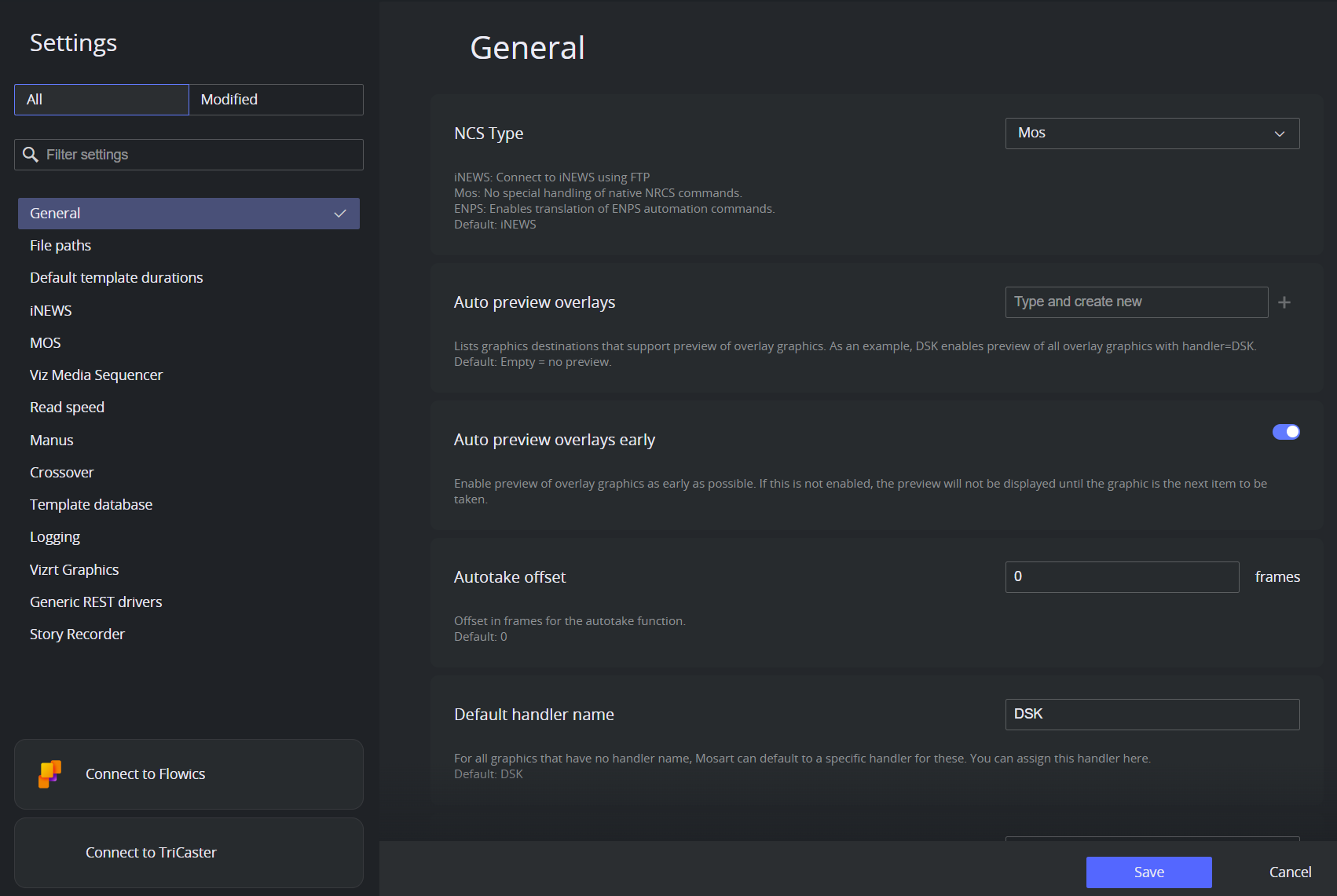Click the Type and create new field

click(1136, 302)
